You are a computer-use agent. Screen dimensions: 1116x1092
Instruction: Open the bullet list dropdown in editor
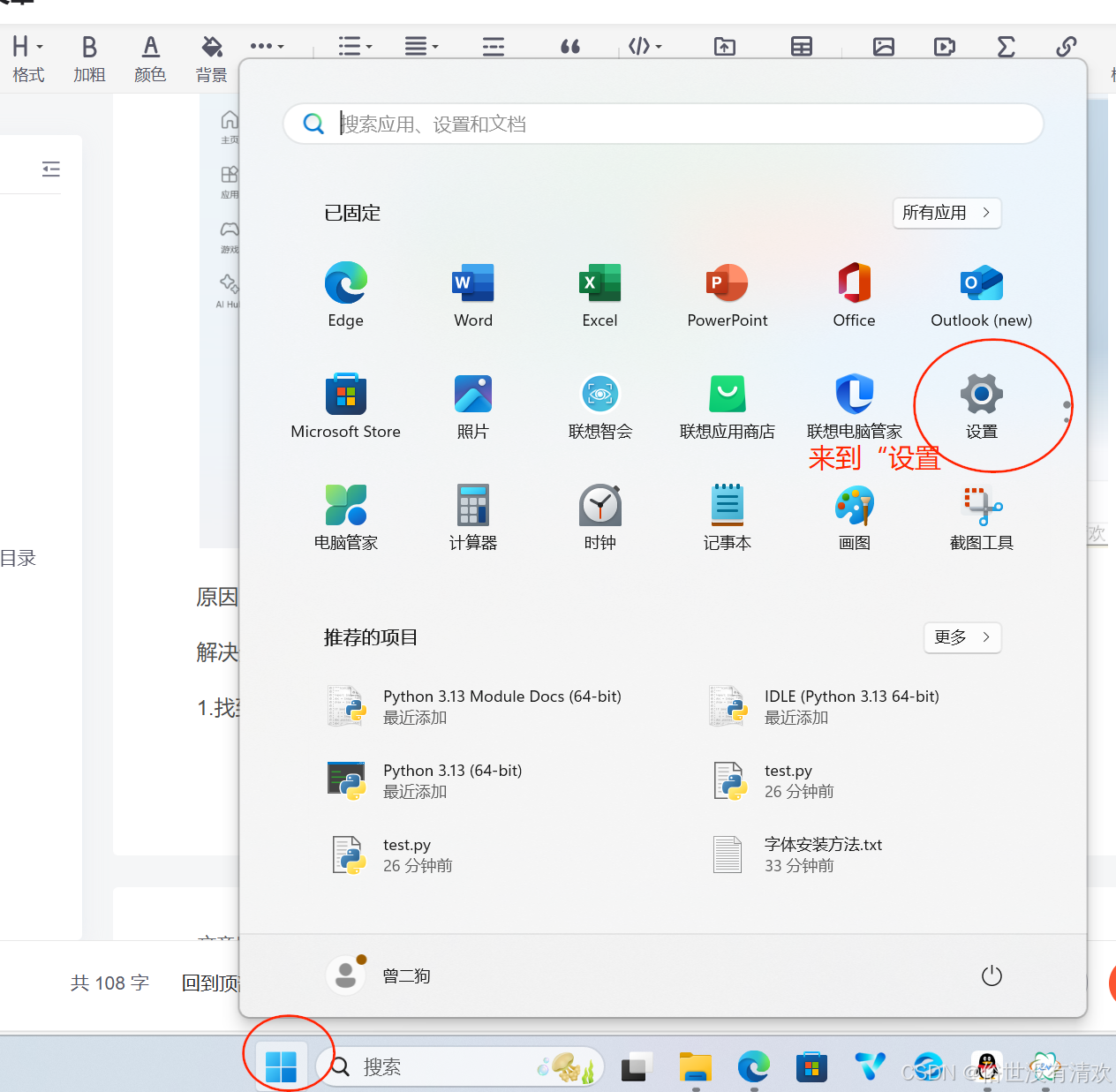[x=355, y=46]
